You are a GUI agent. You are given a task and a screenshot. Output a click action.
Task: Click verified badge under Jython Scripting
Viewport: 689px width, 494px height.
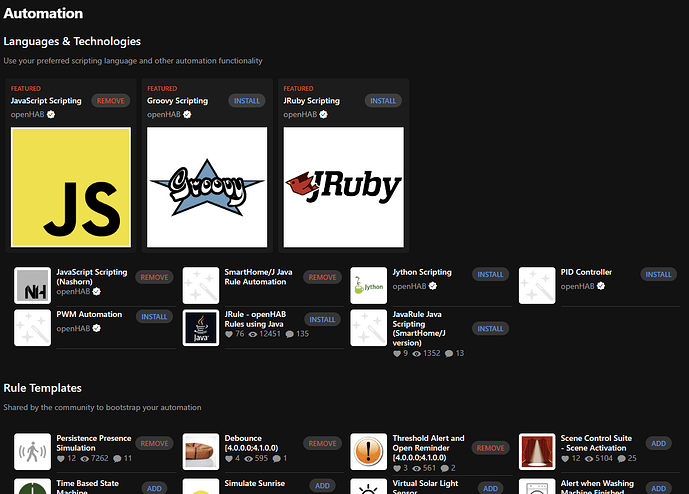(433, 286)
